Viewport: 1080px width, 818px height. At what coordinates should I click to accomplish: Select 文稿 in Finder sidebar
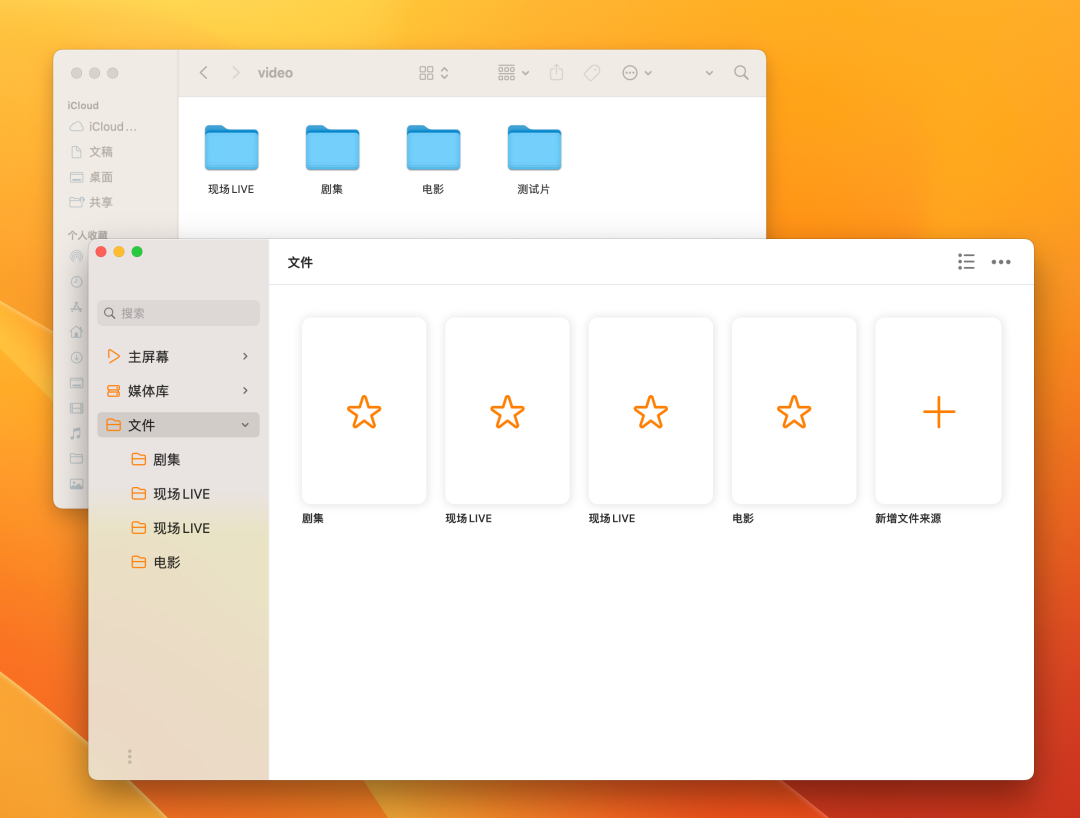click(x=92, y=151)
